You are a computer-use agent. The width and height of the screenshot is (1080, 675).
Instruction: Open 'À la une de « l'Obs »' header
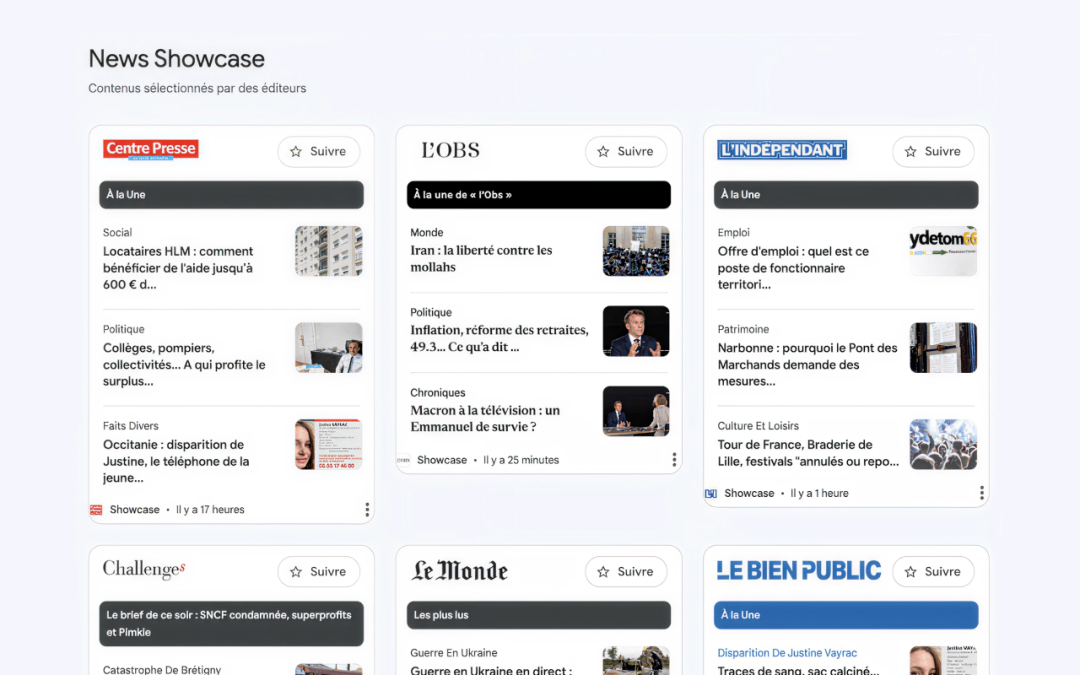pyautogui.click(x=539, y=195)
